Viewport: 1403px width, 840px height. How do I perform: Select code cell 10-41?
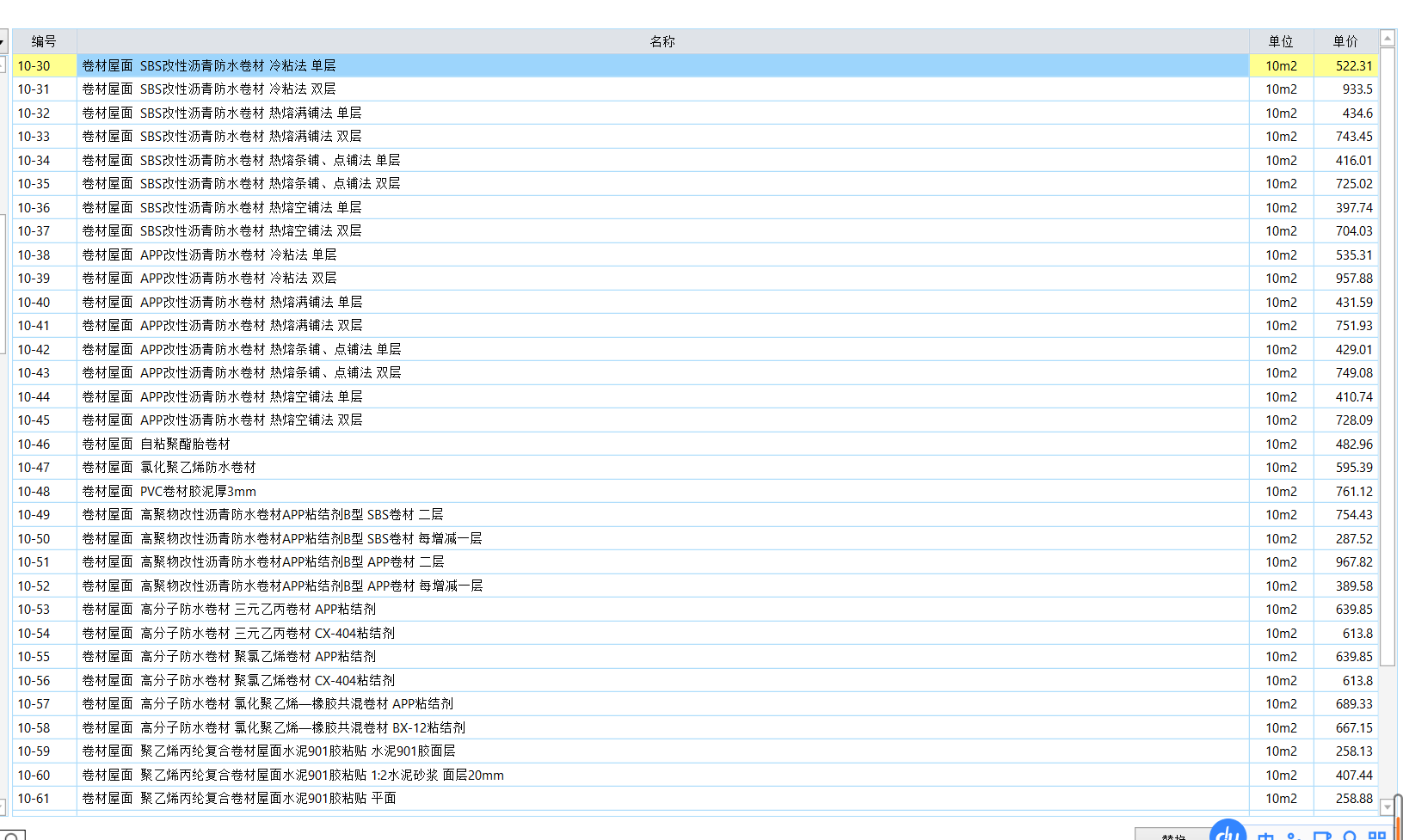pos(45,326)
